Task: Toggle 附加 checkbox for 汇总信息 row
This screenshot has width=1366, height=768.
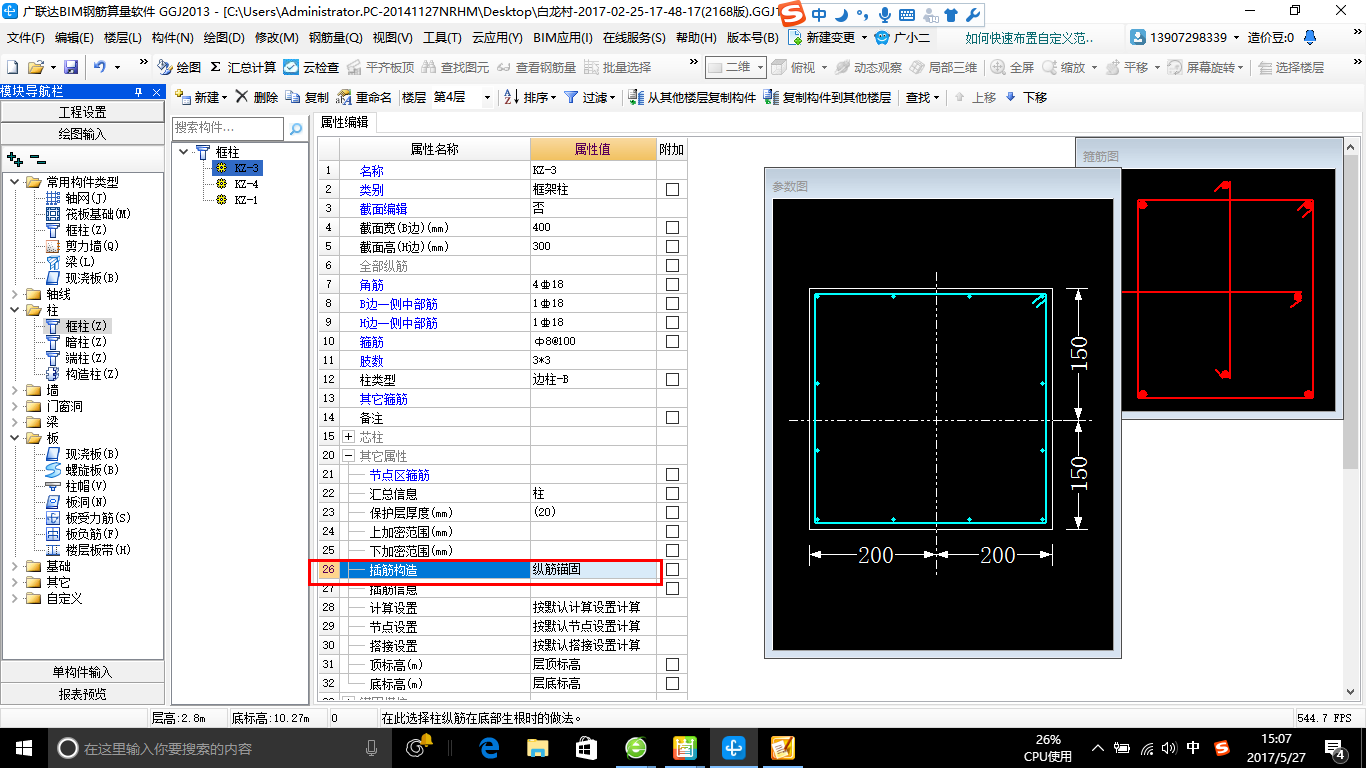Action: (672, 494)
